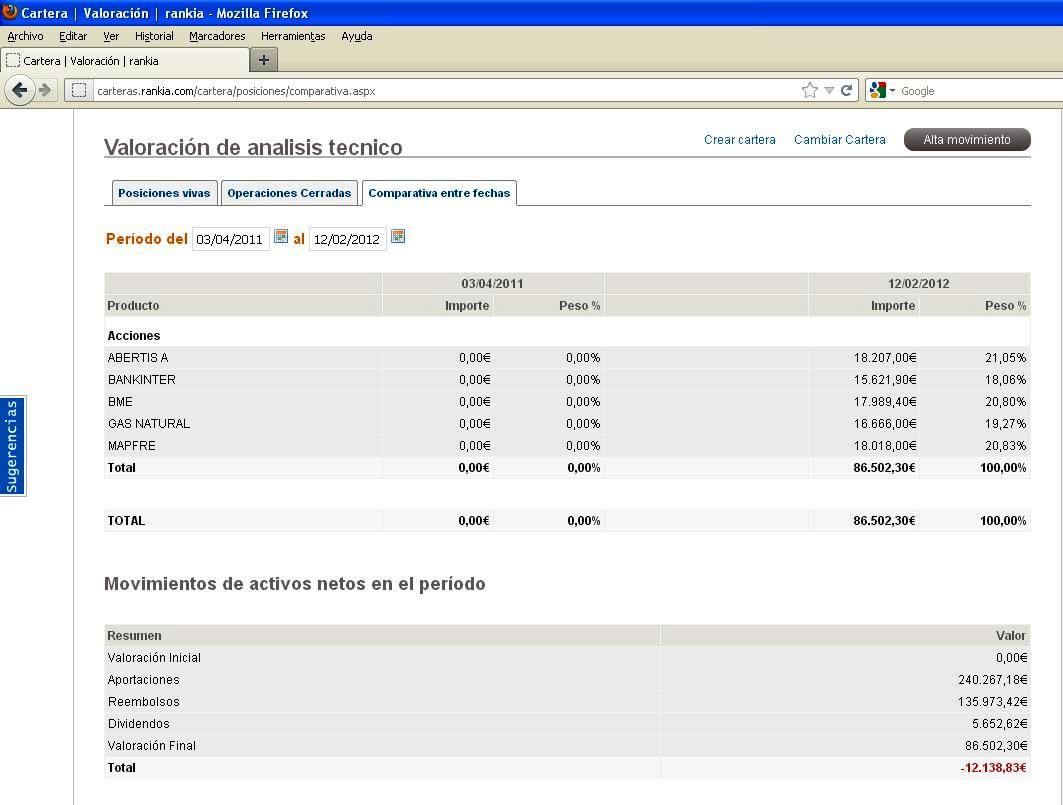
Task: Expand the search engine selector arrow
Action: point(892,90)
